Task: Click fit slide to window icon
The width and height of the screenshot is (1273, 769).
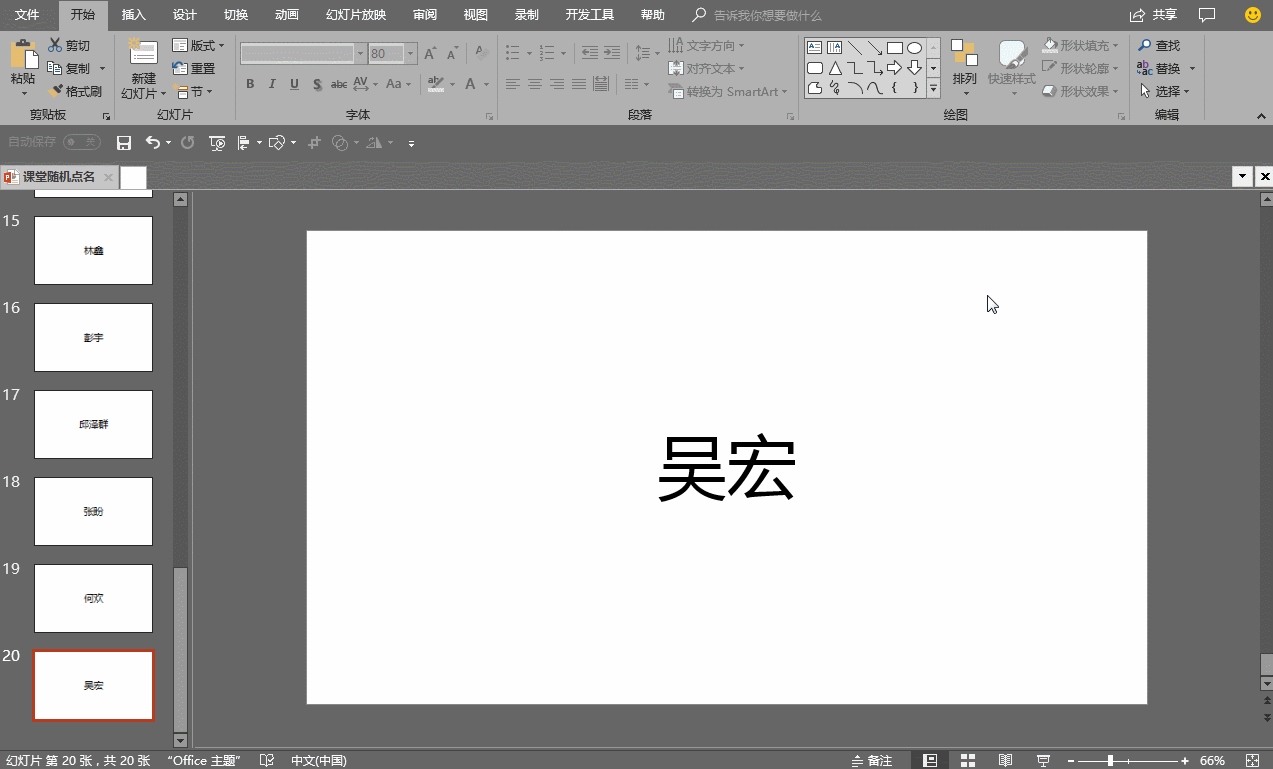Action: [x=1253, y=761]
